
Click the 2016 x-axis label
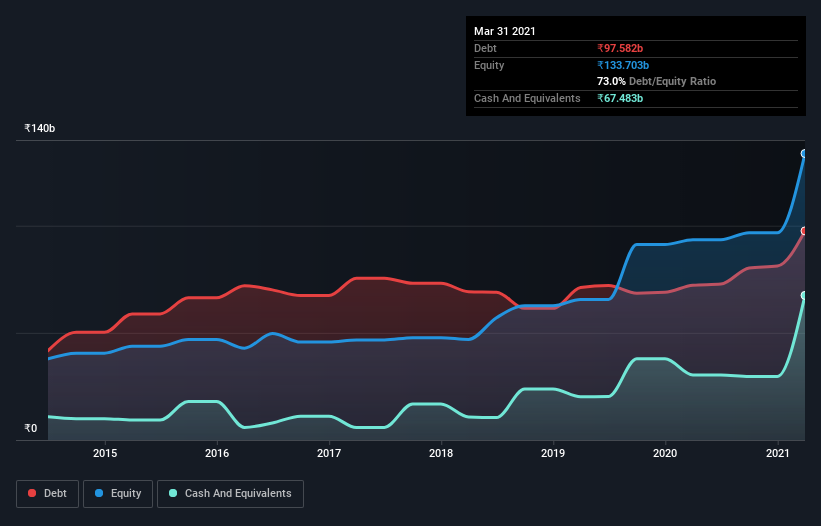pyautogui.click(x=217, y=453)
